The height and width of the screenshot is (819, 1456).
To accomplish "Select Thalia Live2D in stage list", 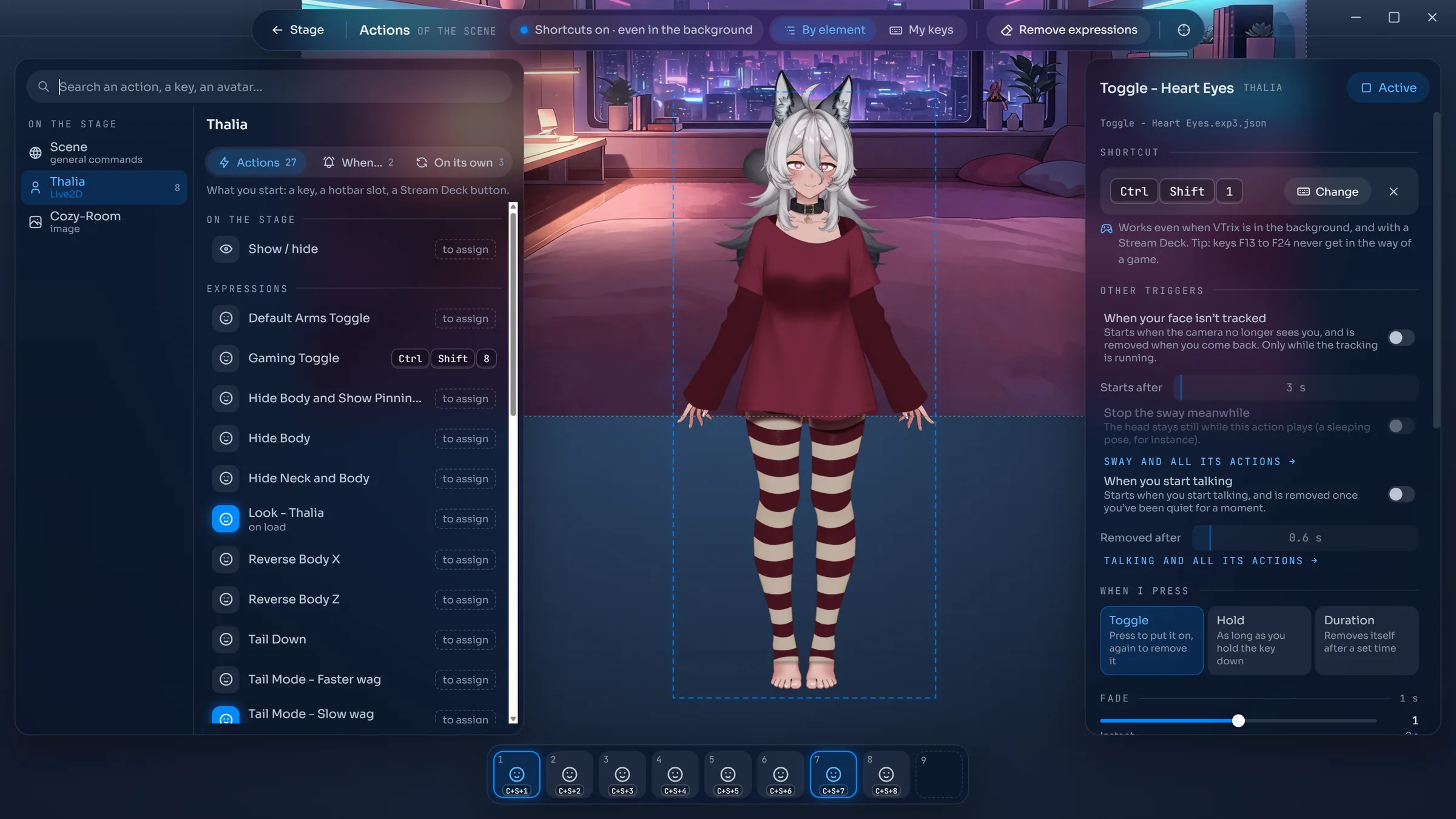I will (x=104, y=187).
